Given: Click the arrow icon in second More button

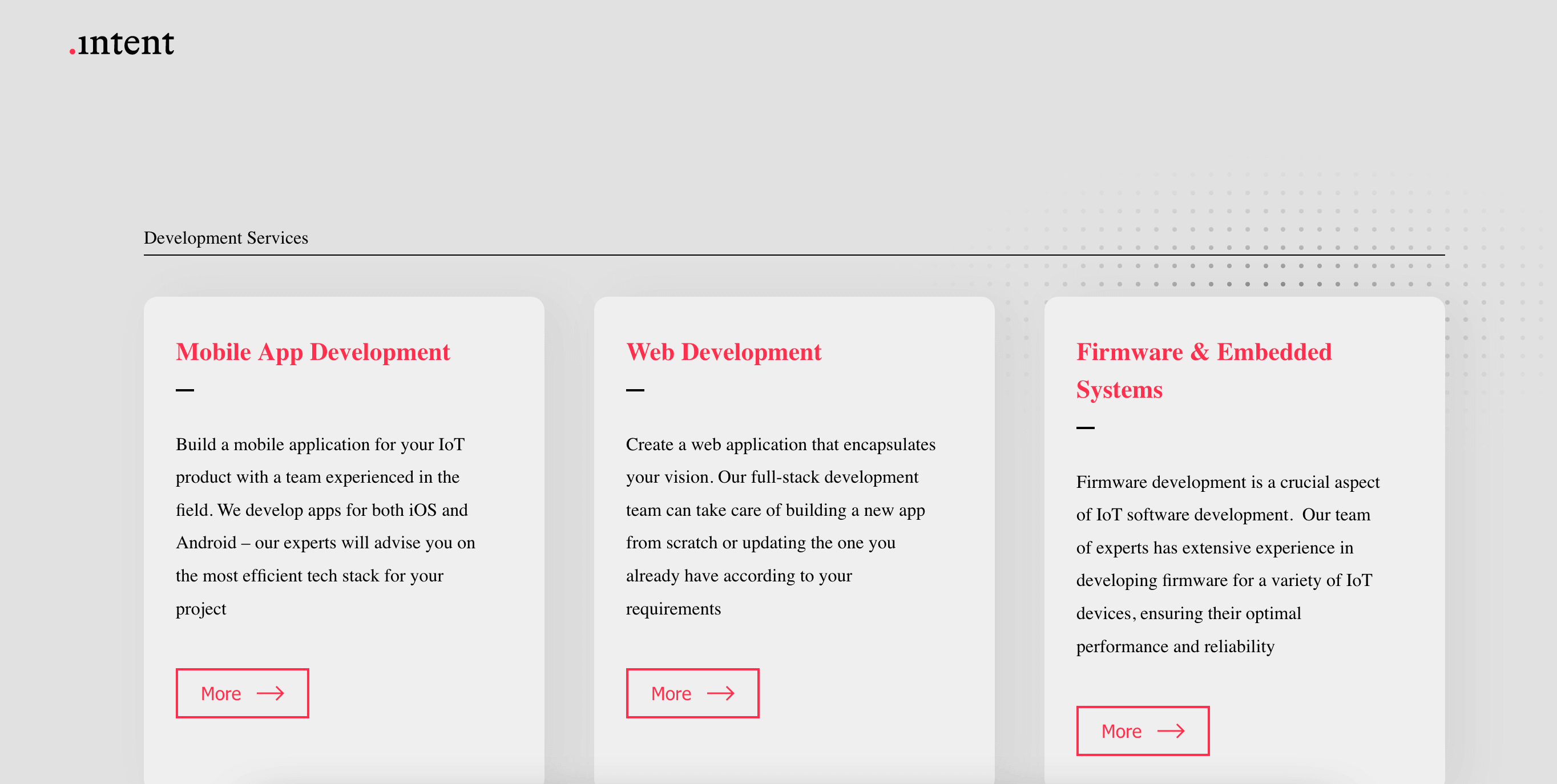Looking at the screenshot, I should pos(723,694).
